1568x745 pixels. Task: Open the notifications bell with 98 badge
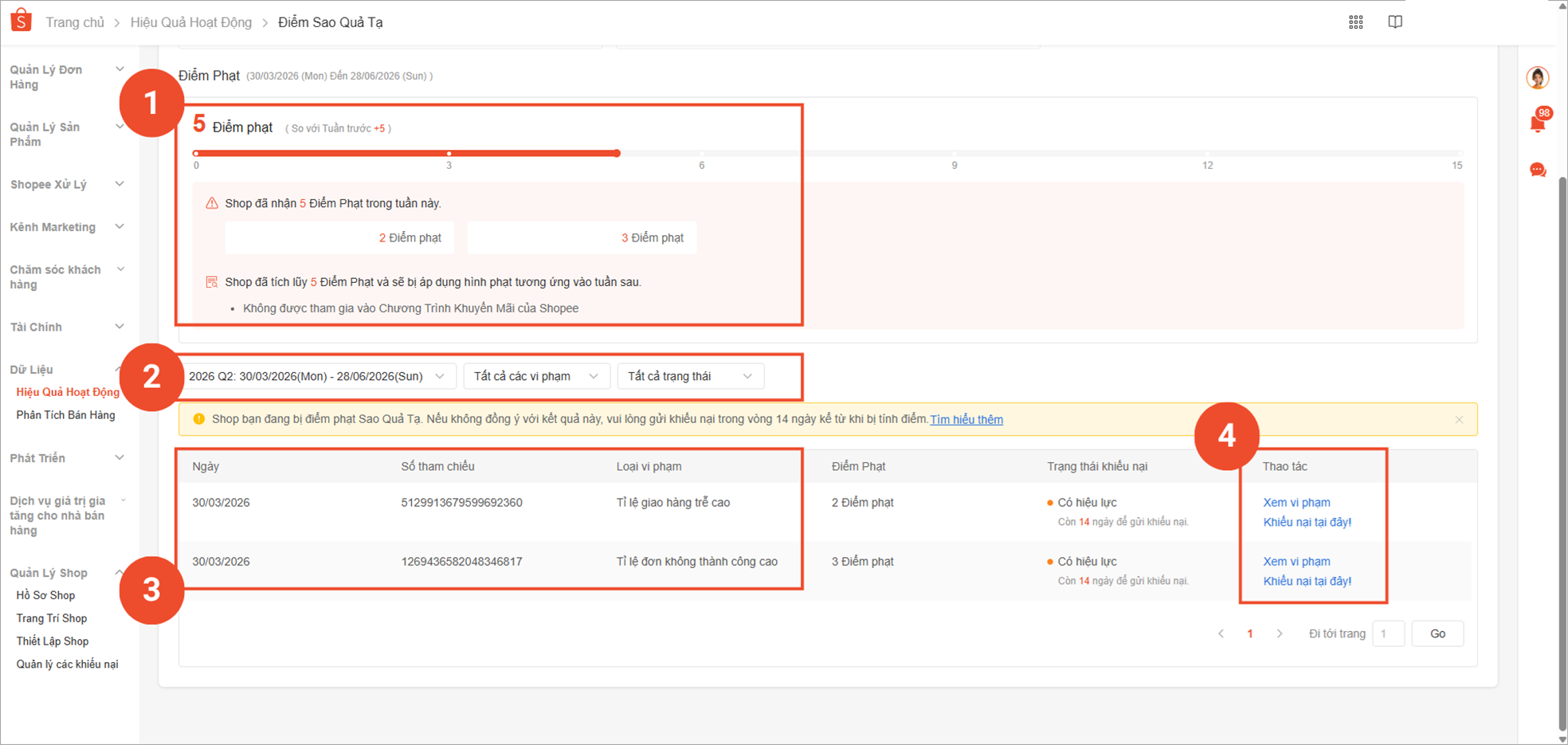coord(1539,123)
